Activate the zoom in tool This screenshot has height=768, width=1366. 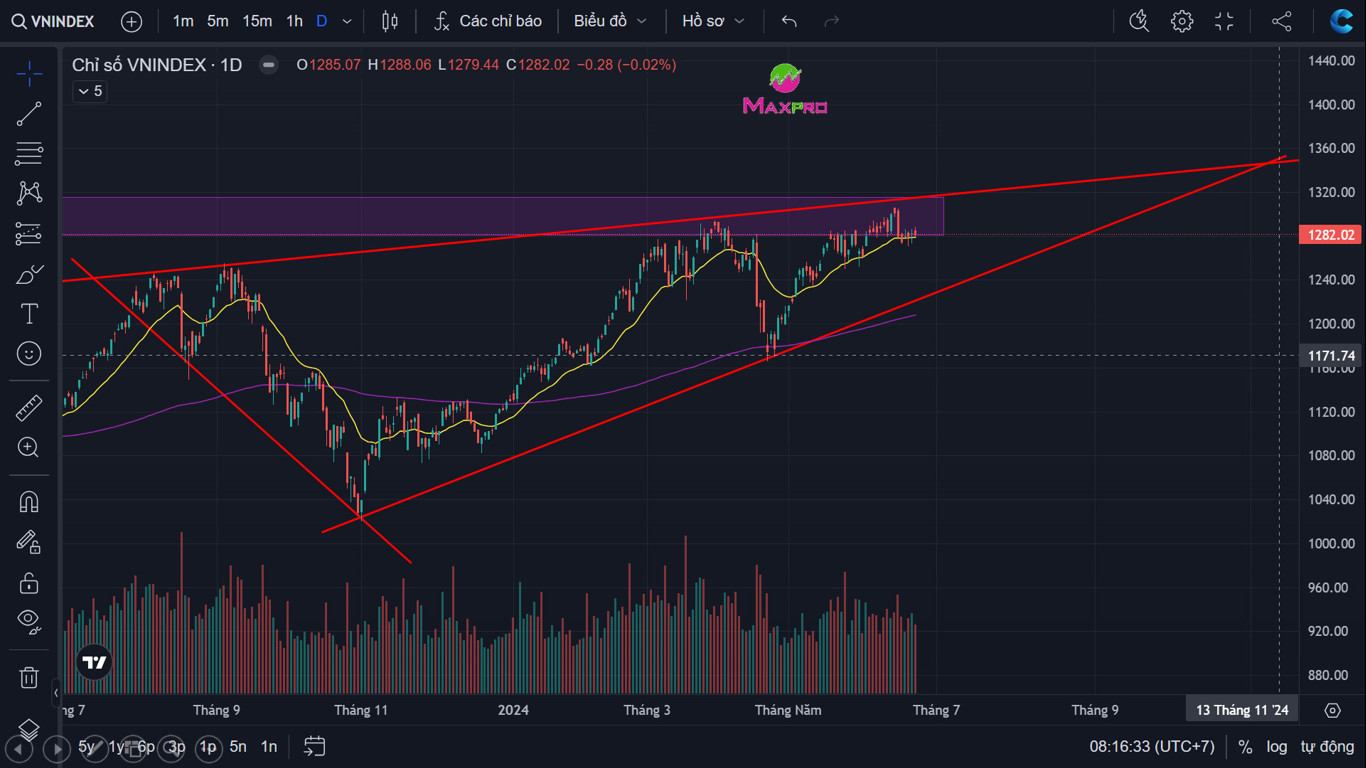point(29,448)
